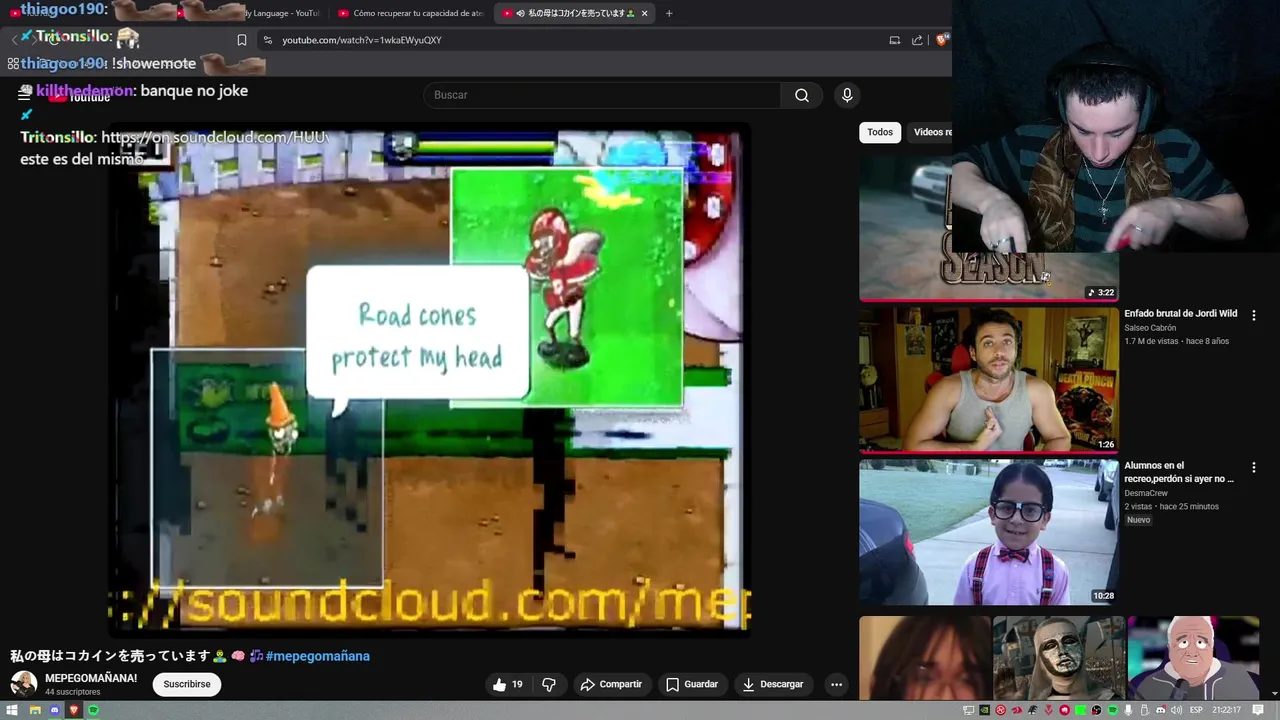Open Windows notification center icon
1280x720 pixels.
(1259, 710)
